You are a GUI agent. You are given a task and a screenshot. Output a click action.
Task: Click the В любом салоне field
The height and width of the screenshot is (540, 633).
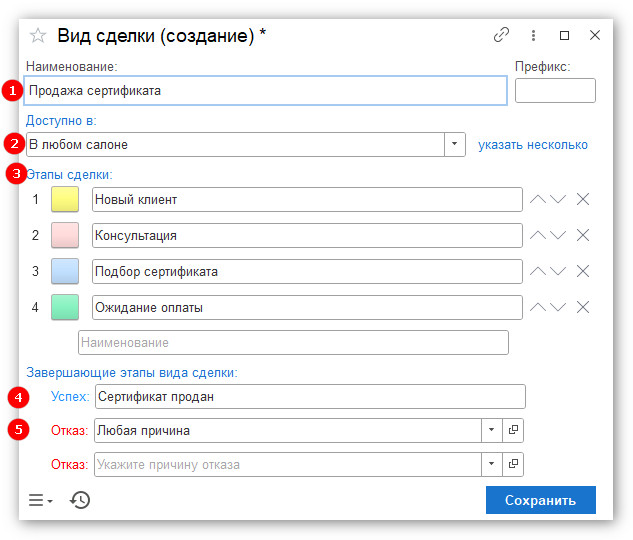tap(235, 144)
